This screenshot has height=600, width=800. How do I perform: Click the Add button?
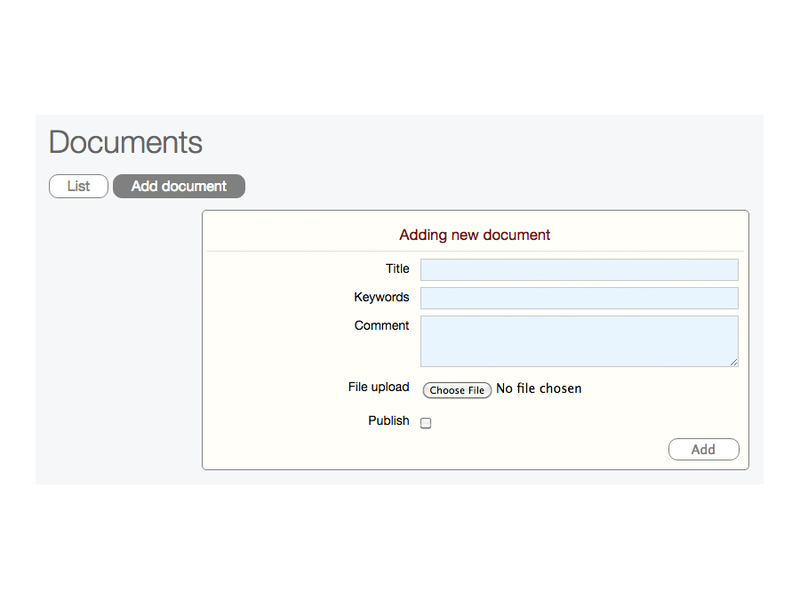click(x=703, y=450)
